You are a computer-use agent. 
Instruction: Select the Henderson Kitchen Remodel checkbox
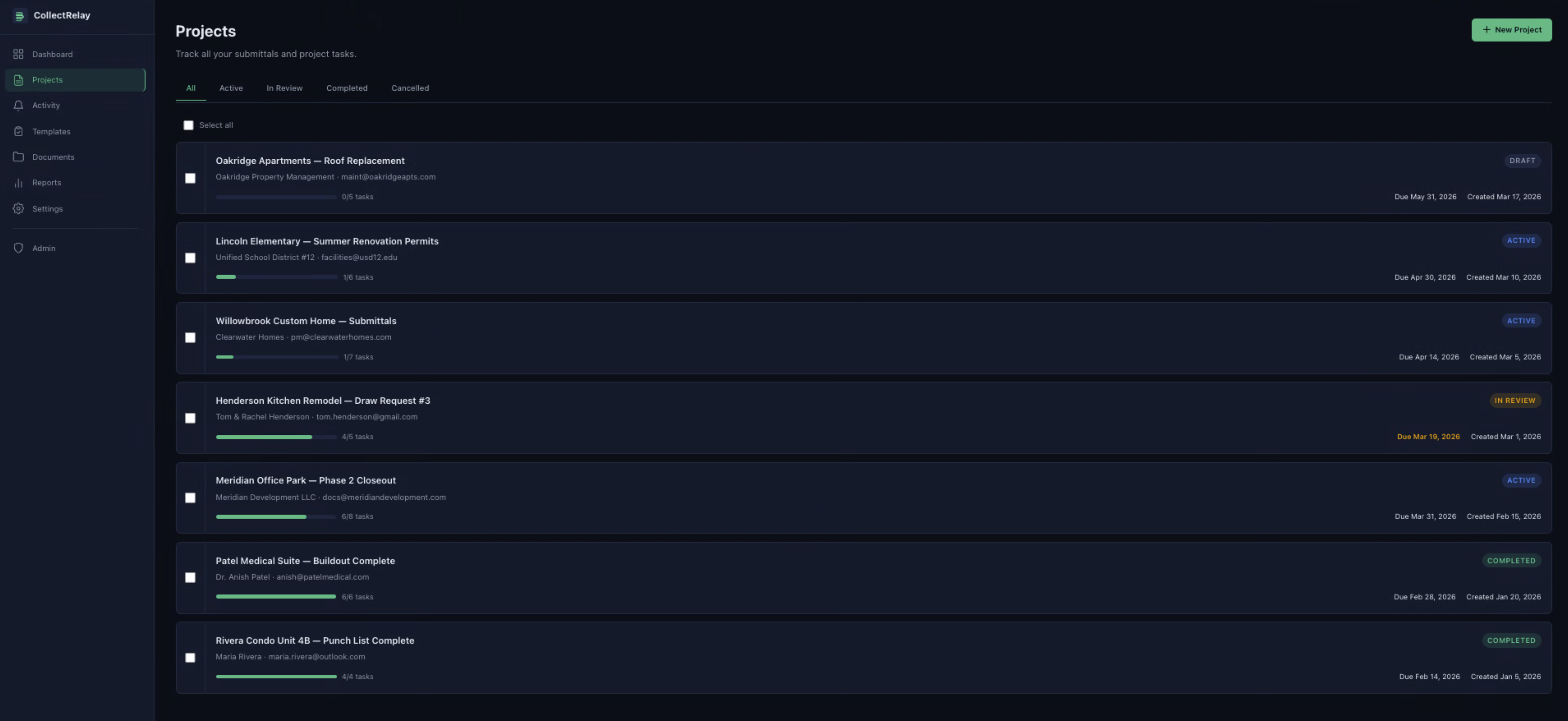coord(191,418)
